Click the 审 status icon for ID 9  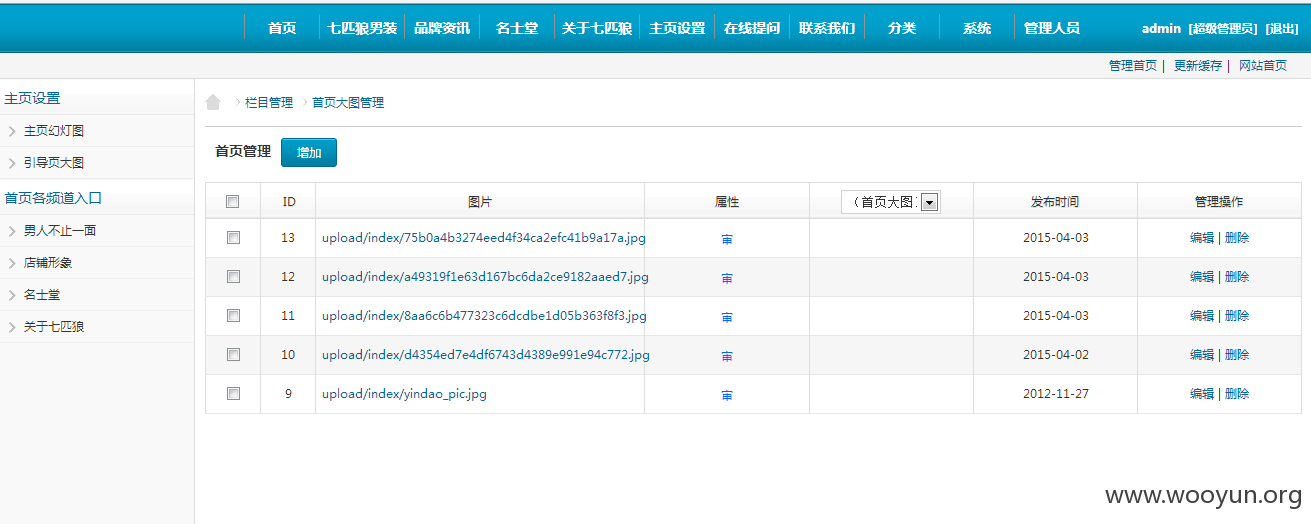pyautogui.click(x=727, y=395)
